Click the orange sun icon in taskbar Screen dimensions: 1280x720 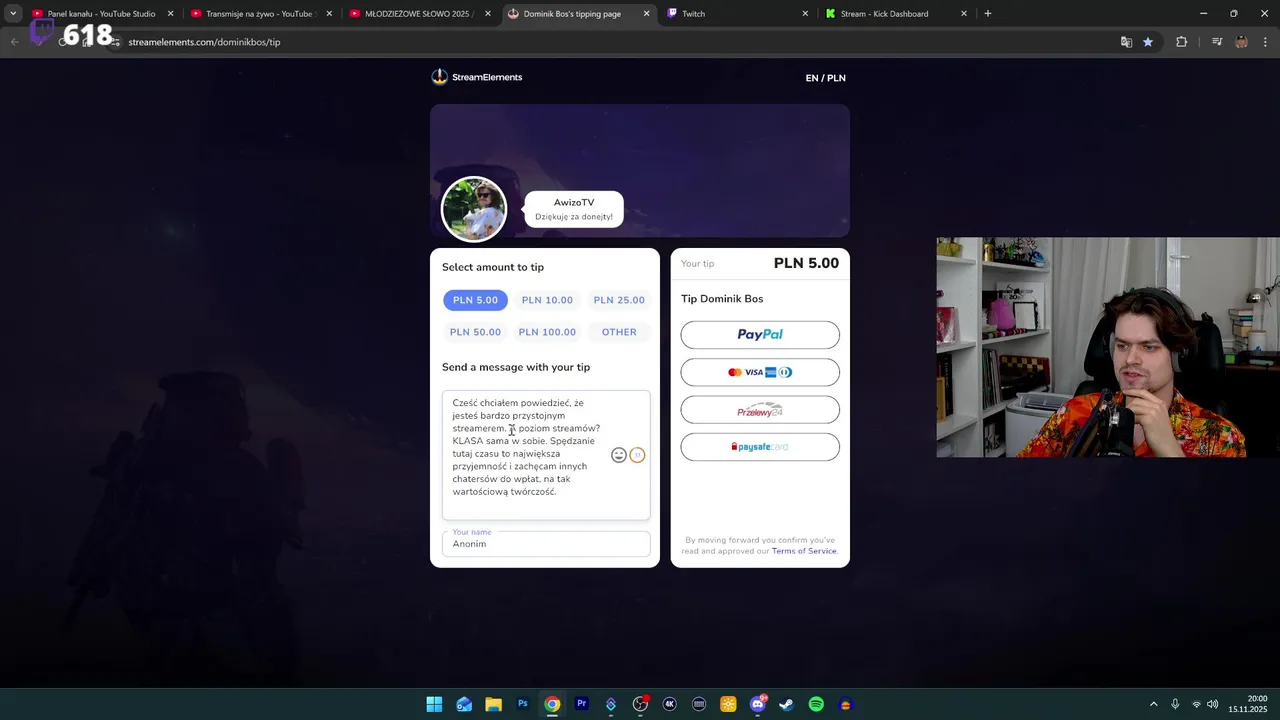point(728,704)
